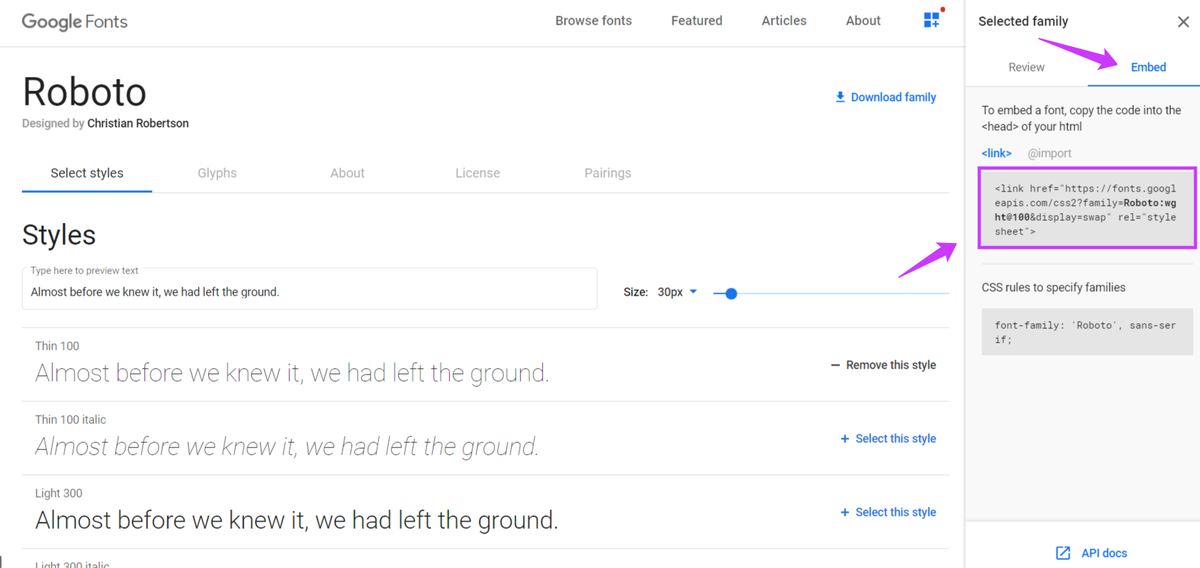
Task: Click the 'Thin 100' style label
Action: (57, 346)
